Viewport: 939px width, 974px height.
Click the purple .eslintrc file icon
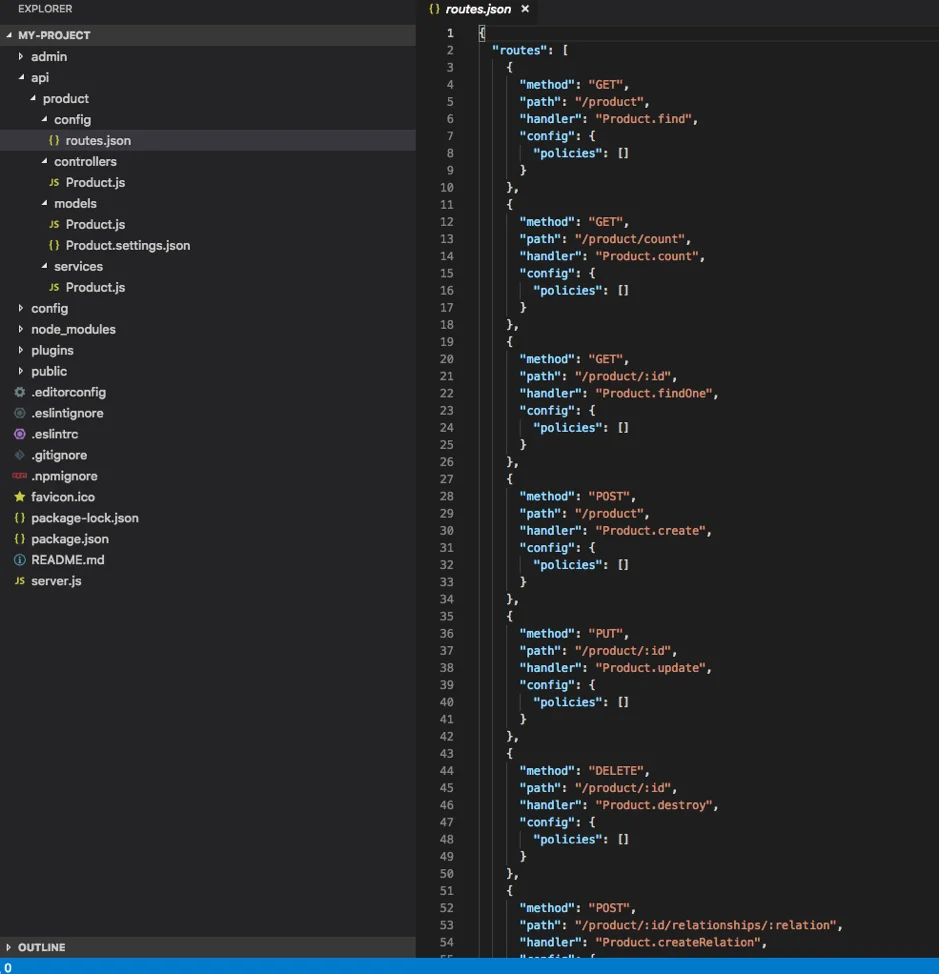(x=20, y=434)
